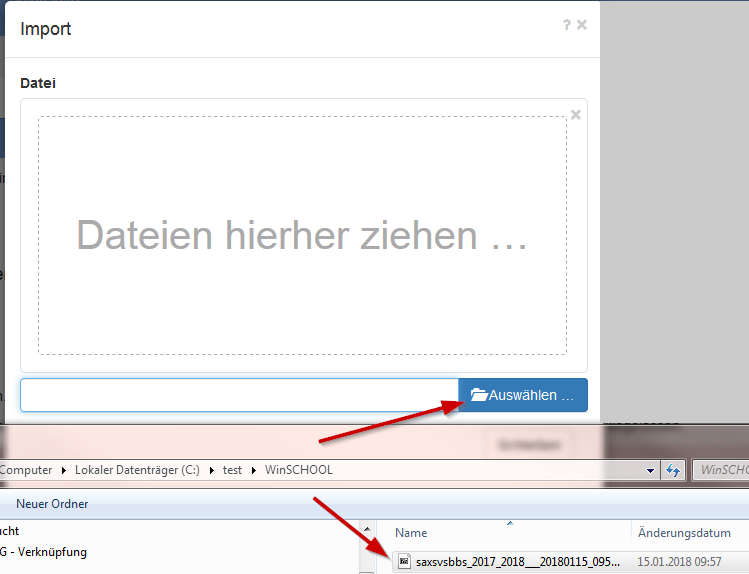Click the saxsvsbbs file's icon

coord(404,561)
